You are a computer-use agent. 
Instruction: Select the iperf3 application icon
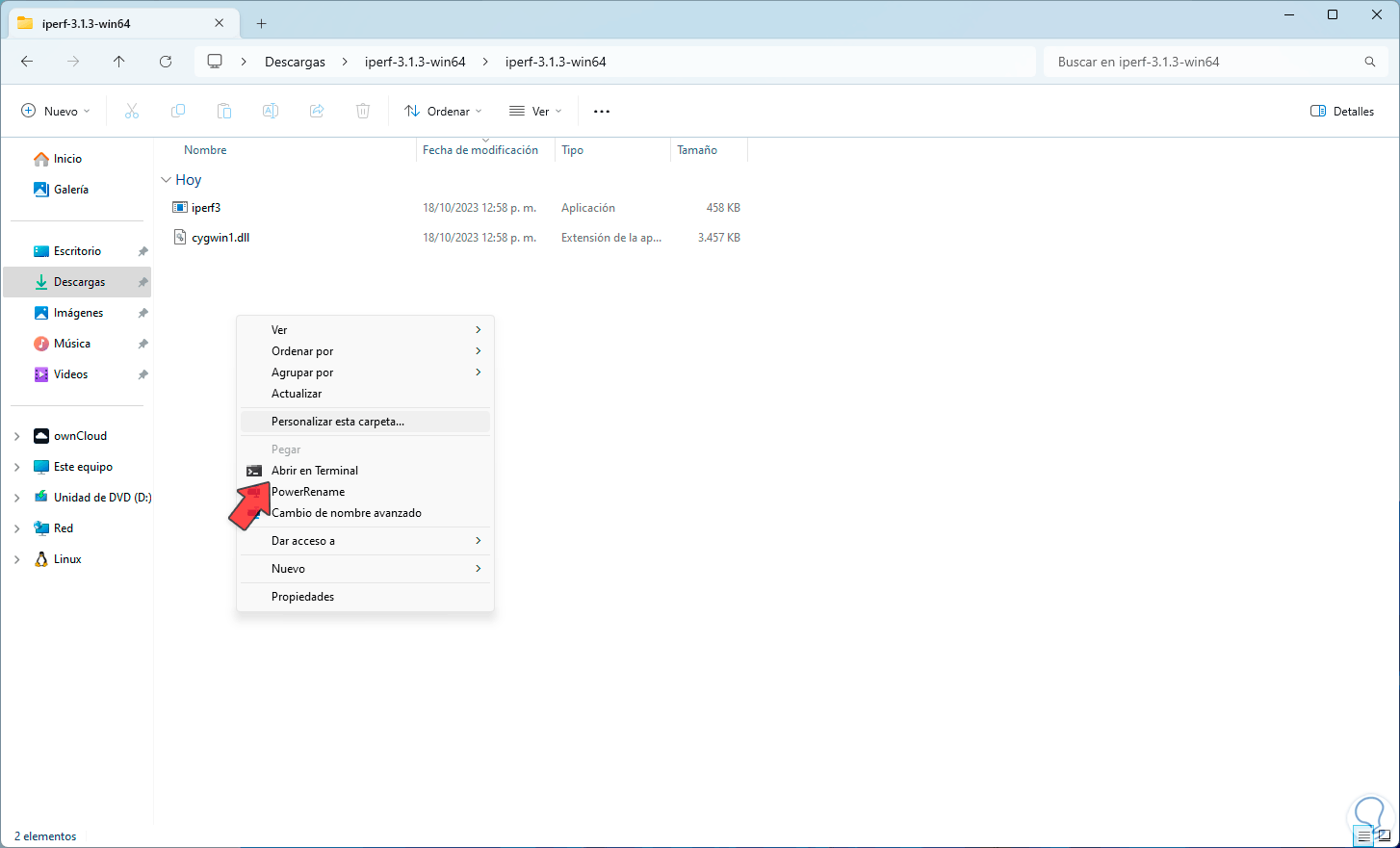(x=180, y=208)
